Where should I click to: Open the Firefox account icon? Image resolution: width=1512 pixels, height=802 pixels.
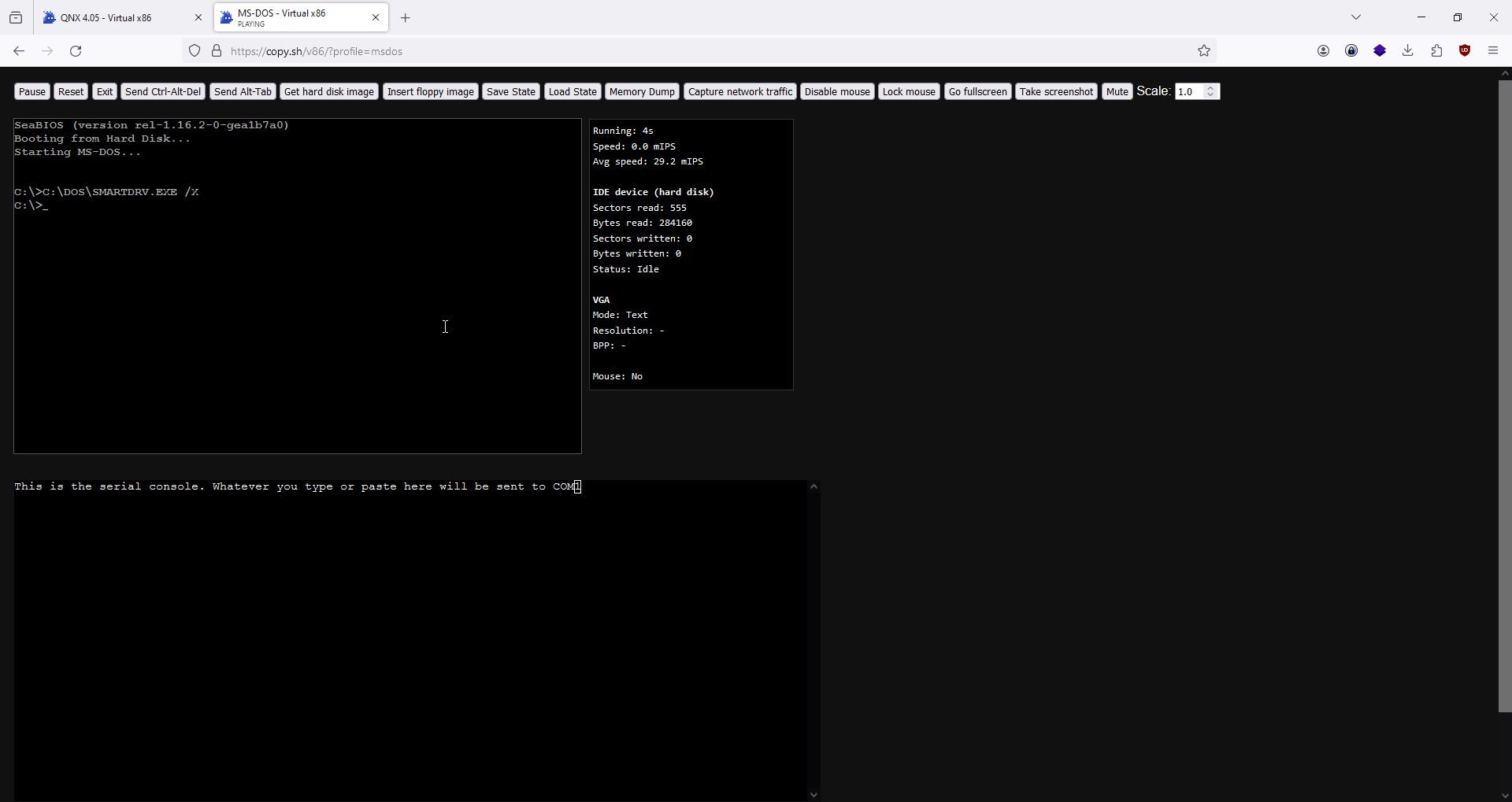1323,51
